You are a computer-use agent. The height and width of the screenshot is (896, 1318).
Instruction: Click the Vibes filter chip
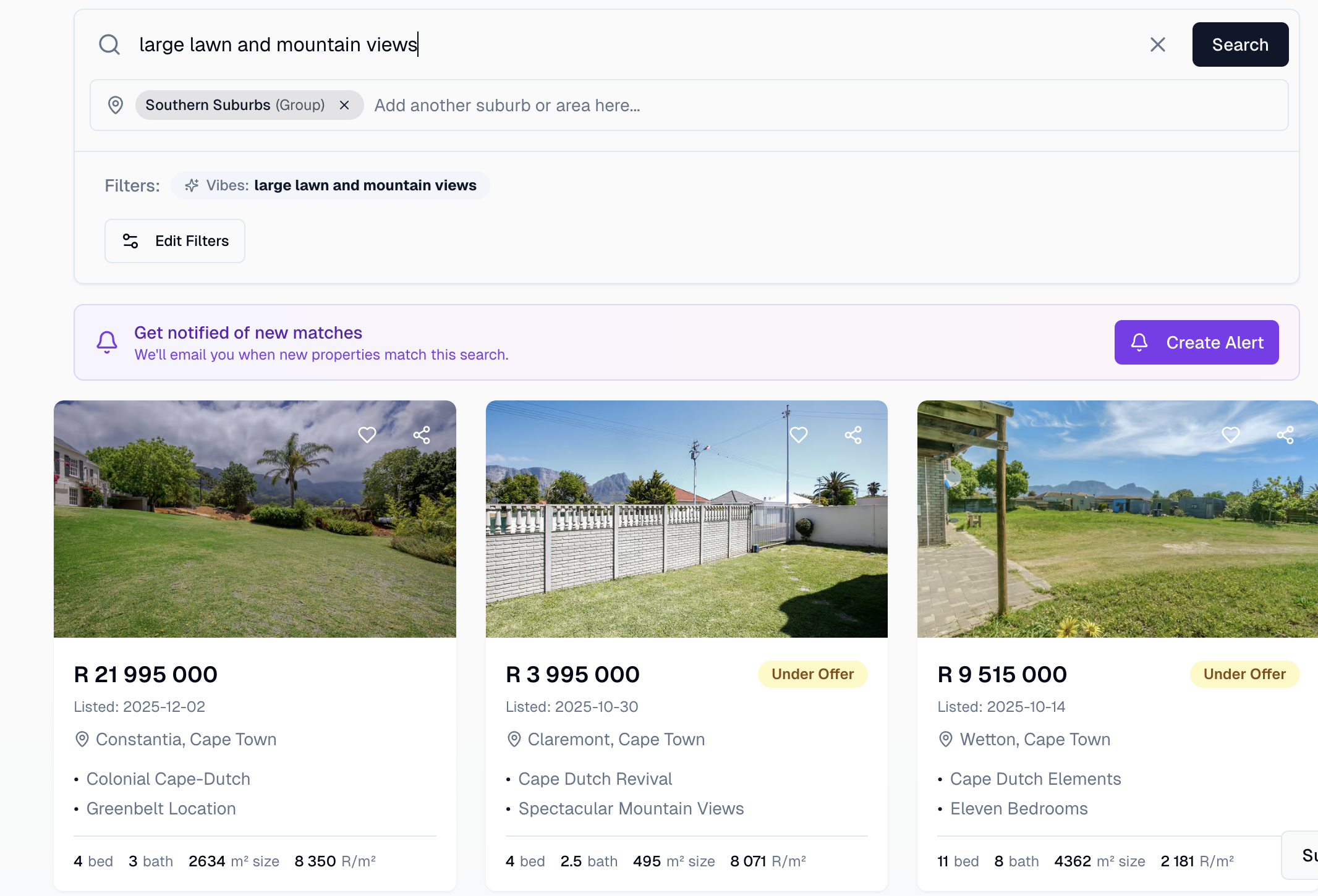coord(331,185)
